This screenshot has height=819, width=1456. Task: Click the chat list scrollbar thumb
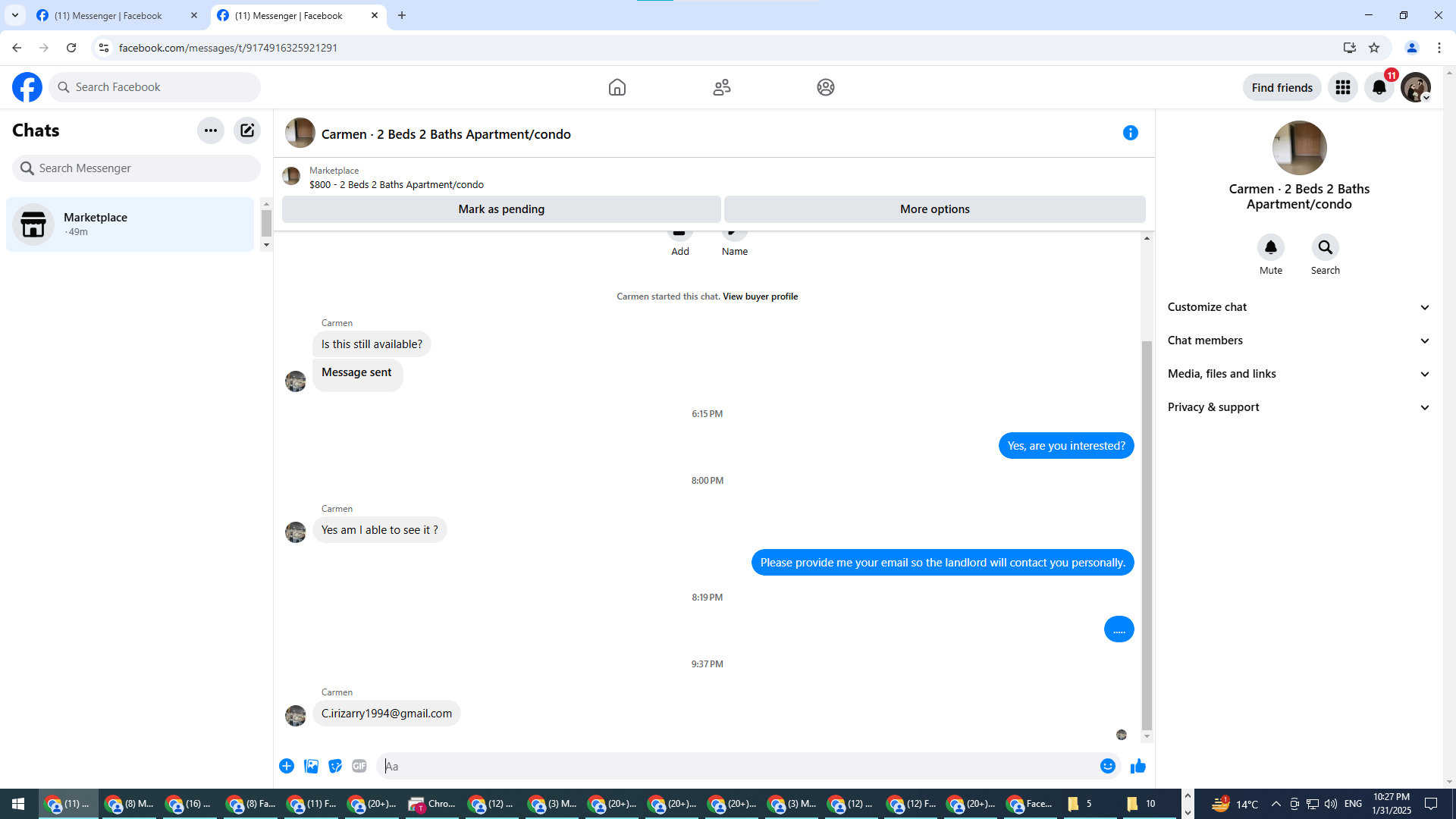(266, 224)
